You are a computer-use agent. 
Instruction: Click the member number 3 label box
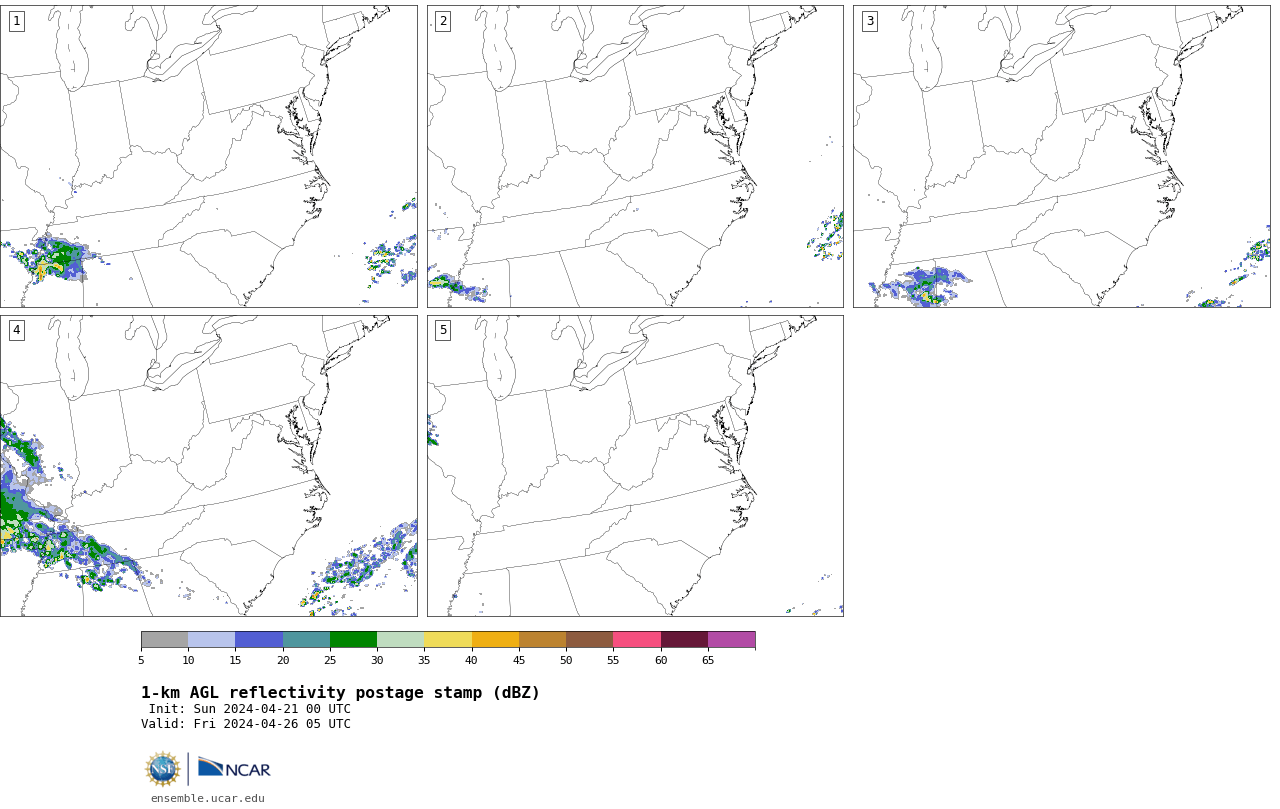869,21
